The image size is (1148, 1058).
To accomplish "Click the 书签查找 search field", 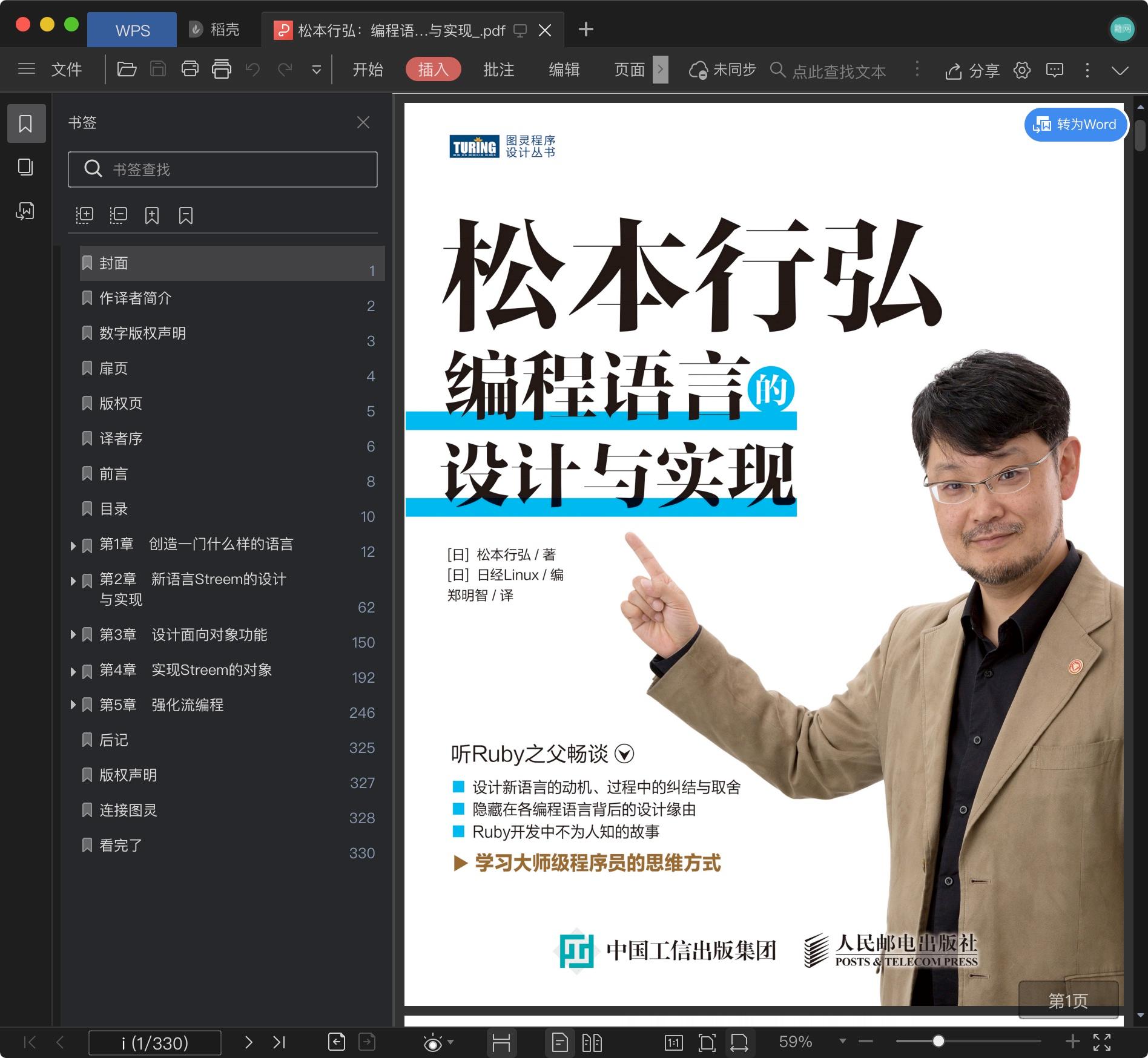I will 223,169.
